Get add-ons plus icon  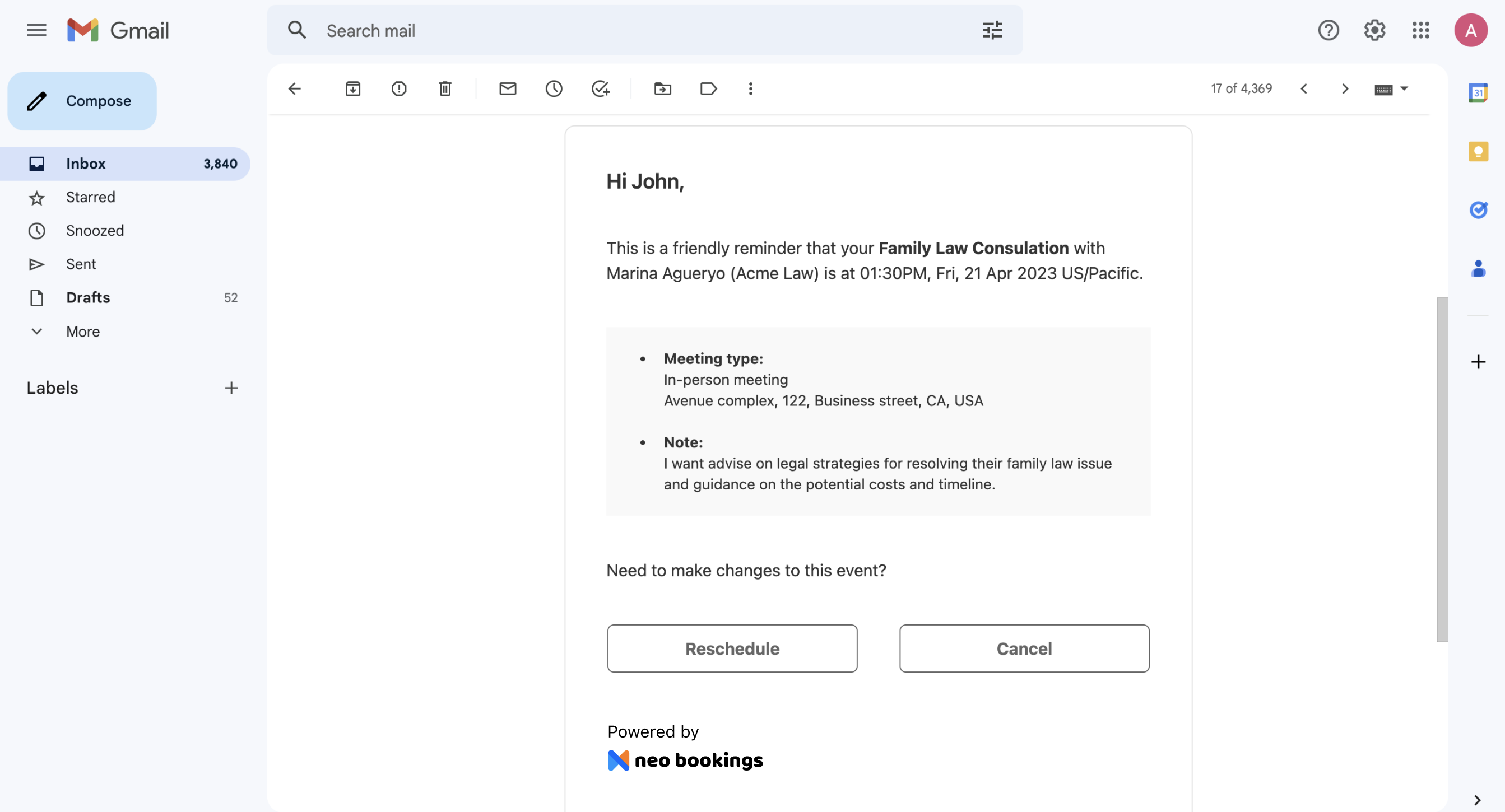tap(1478, 362)
